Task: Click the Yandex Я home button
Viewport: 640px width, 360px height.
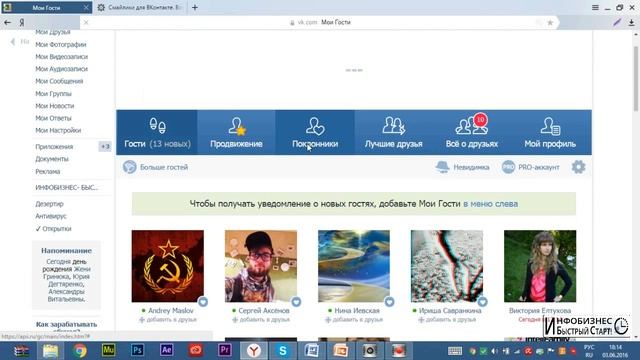Action: [22, 22]
